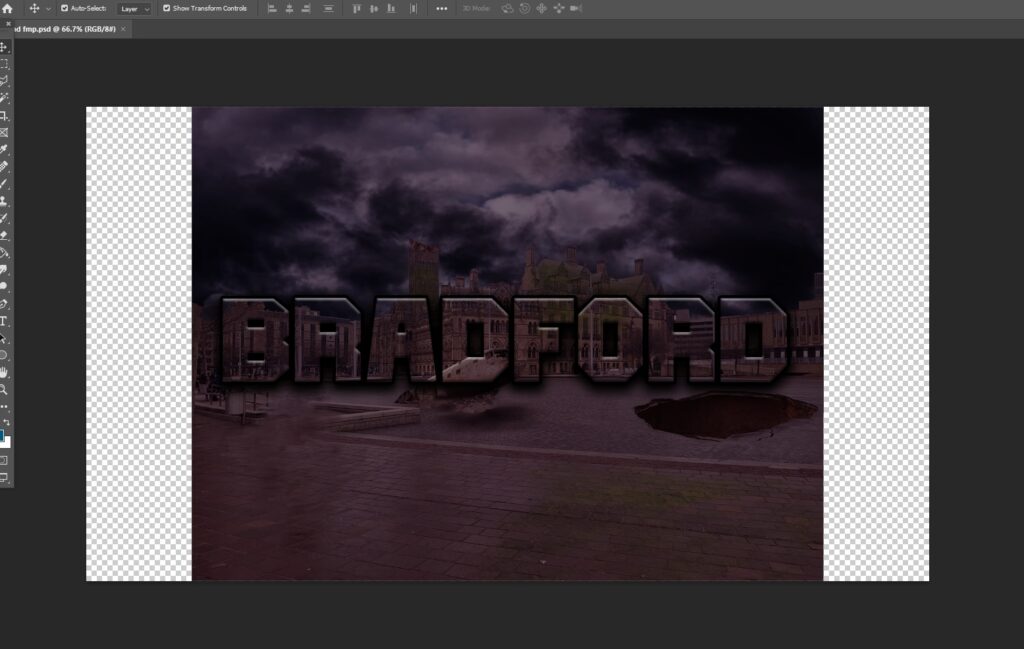Select the Horizontal Type tool
This screenshot has height=649, width=1024.
coord(4,321)
